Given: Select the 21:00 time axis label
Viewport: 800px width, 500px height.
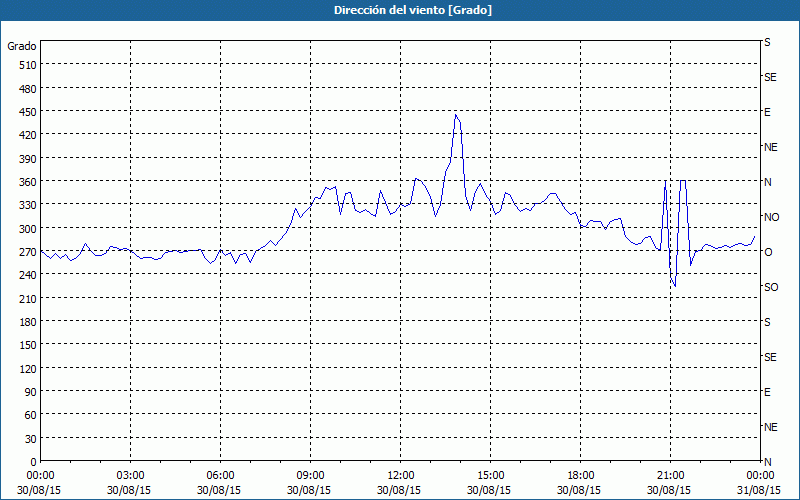Looking at the screenshot, I should tap(670, 476).
